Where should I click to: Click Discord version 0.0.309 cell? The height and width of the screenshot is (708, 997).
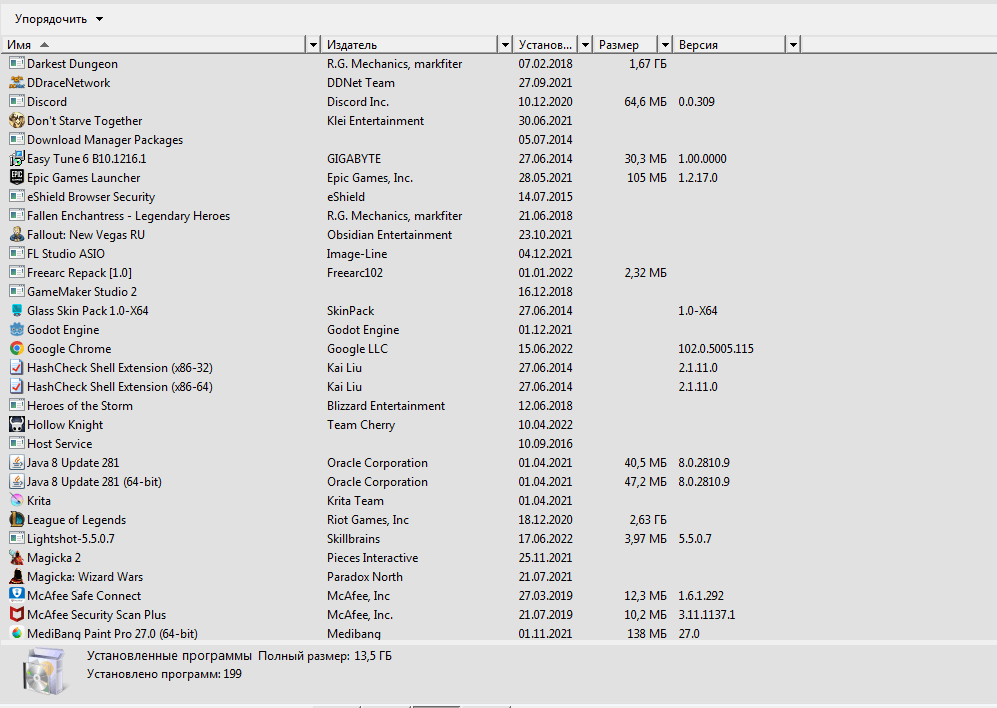click(x=696, y=102)
